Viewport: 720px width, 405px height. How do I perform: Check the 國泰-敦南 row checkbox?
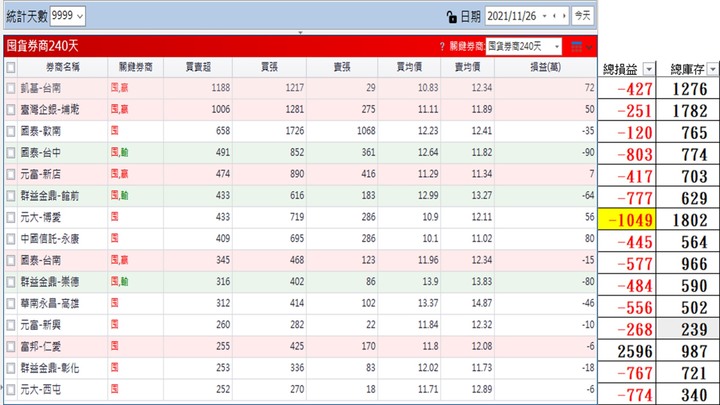click(x=11, y=131)
